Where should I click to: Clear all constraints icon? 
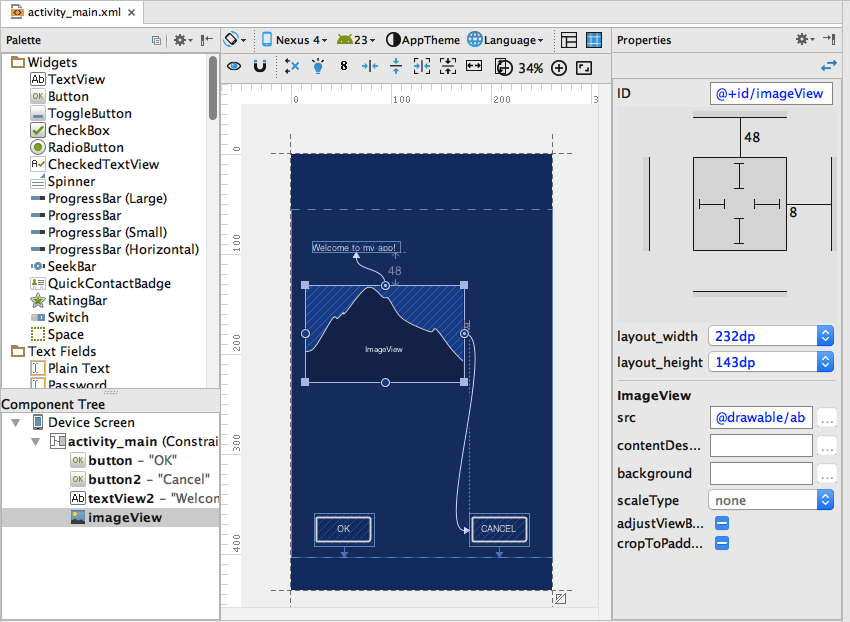coord(292,67)
